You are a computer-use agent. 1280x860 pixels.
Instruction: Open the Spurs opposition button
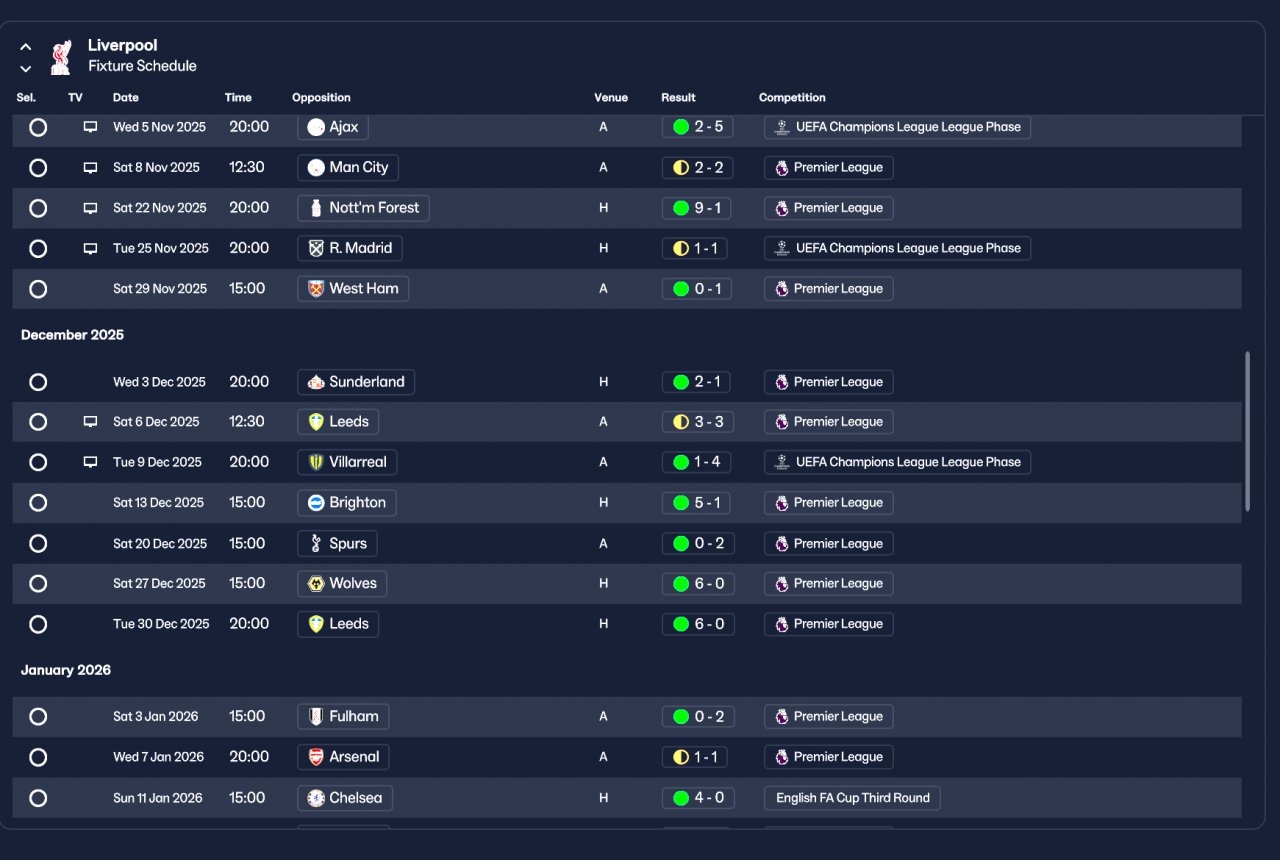coord(338,543)
